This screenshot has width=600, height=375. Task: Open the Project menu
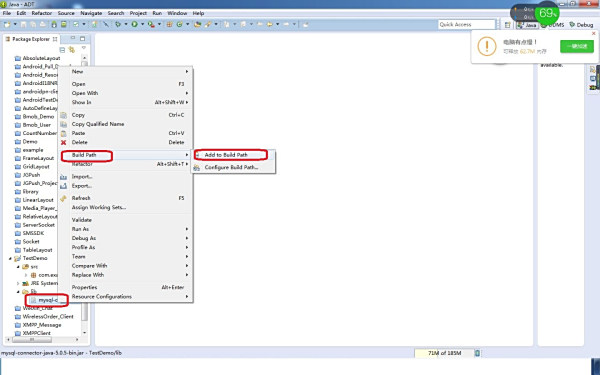tap(138, 13)
